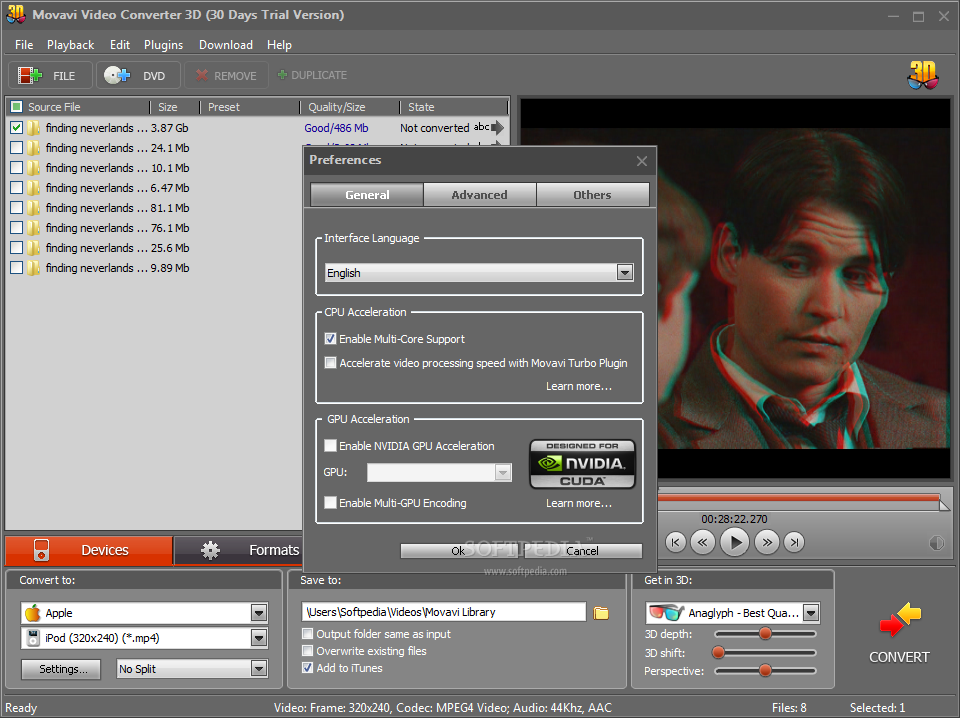960x718 pixels.
Task: Click the iPod device icon in preset box
Action: (x=33, y=638)
